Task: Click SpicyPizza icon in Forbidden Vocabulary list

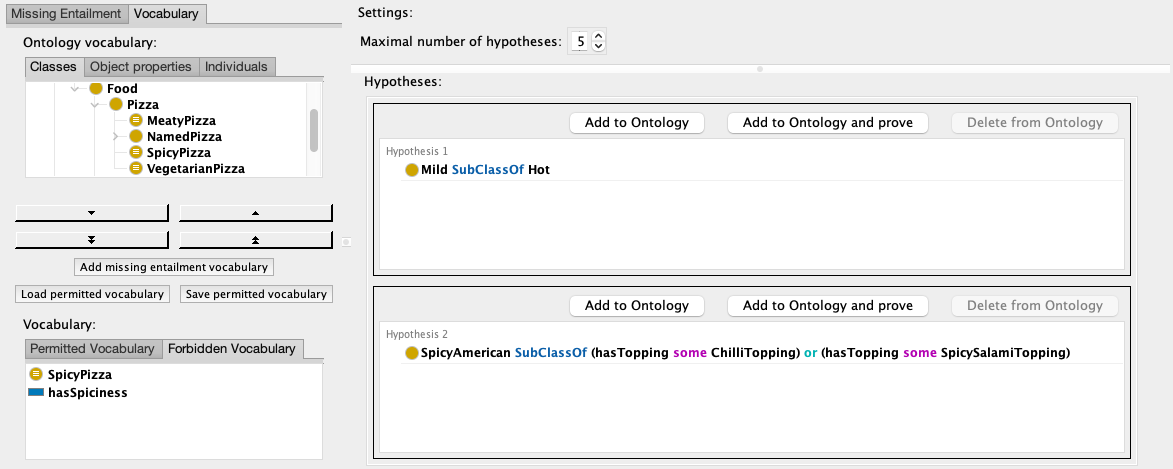Action: [37, 374]
